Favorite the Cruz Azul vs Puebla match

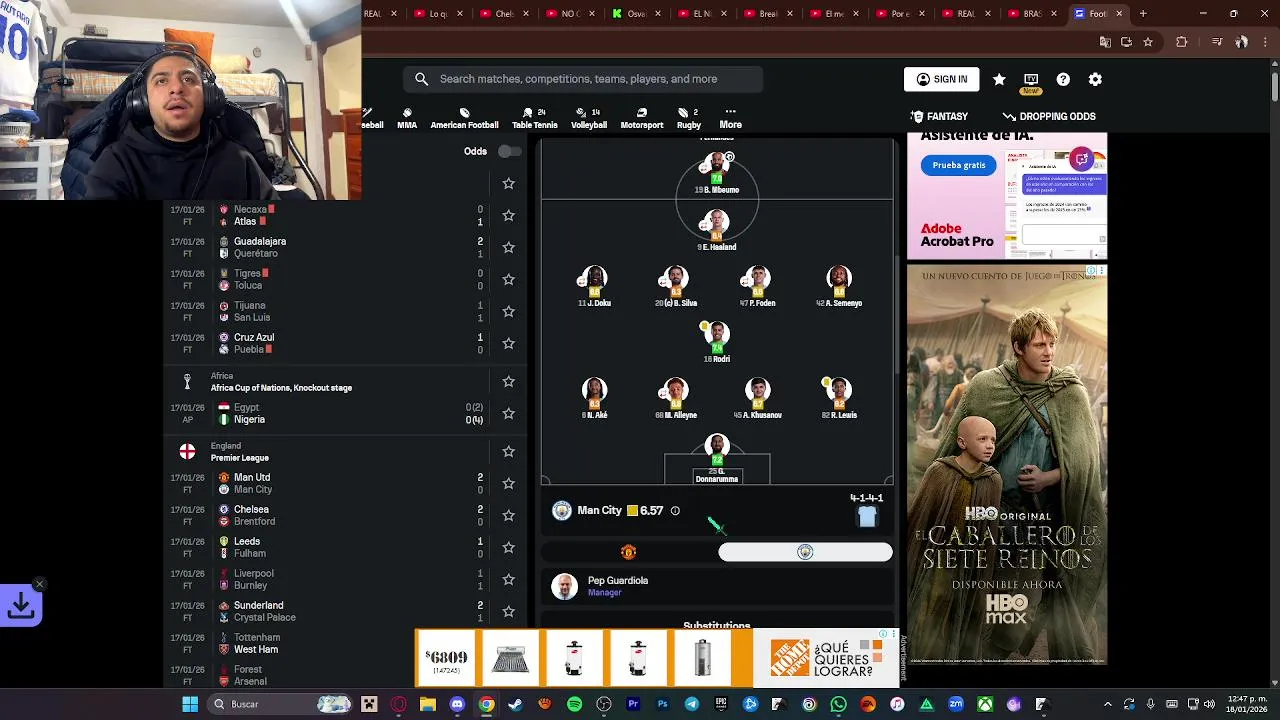(x=508, y=344)
